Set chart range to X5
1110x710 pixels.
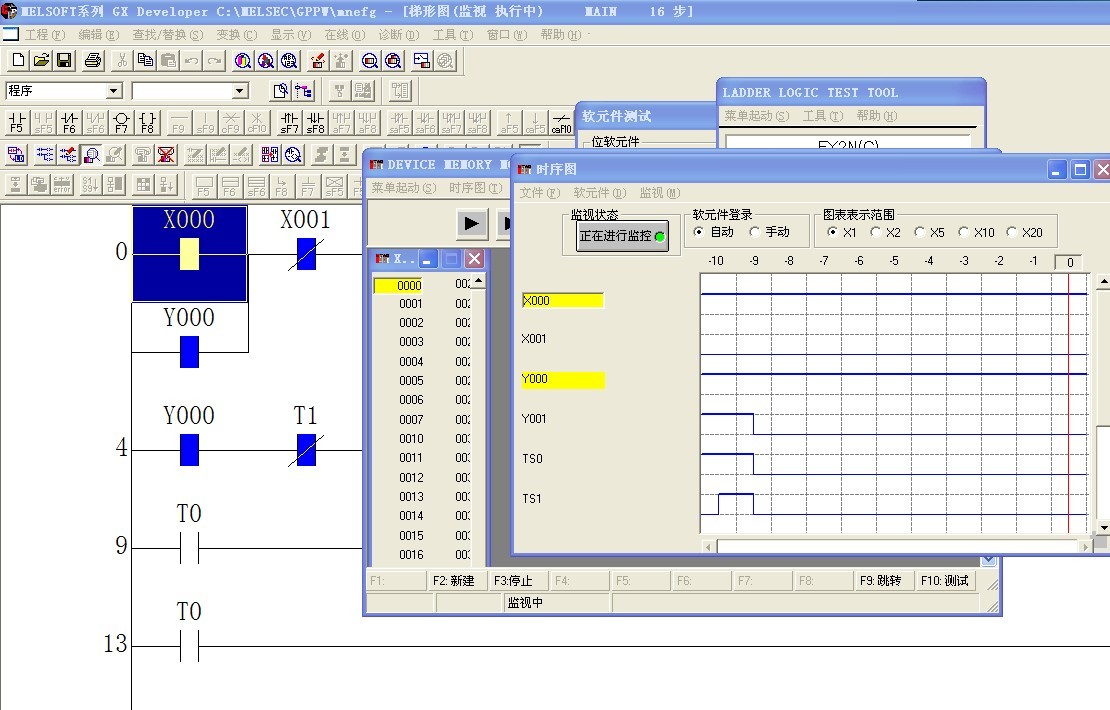click(922, 232)
